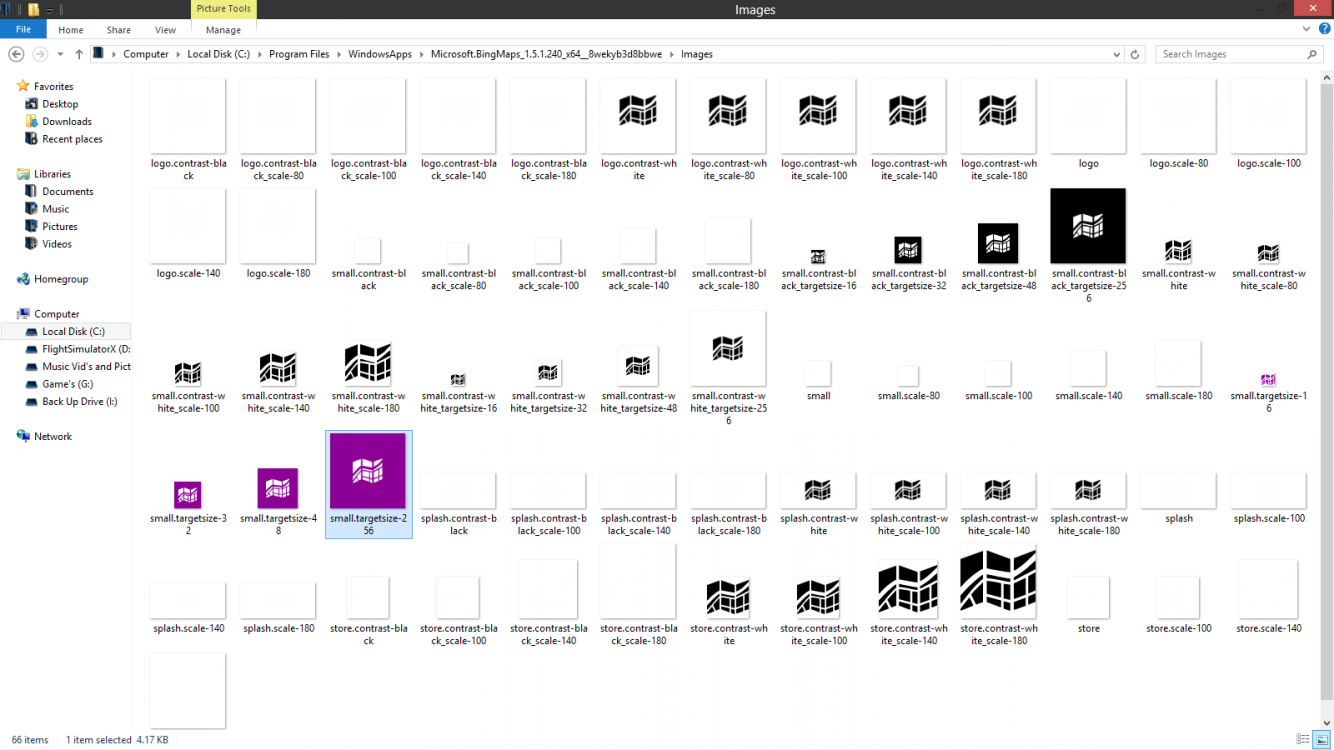The width and height of the screenshot is (1334, 750).
Task: Open the Music library
Action: tap(55, 209)
